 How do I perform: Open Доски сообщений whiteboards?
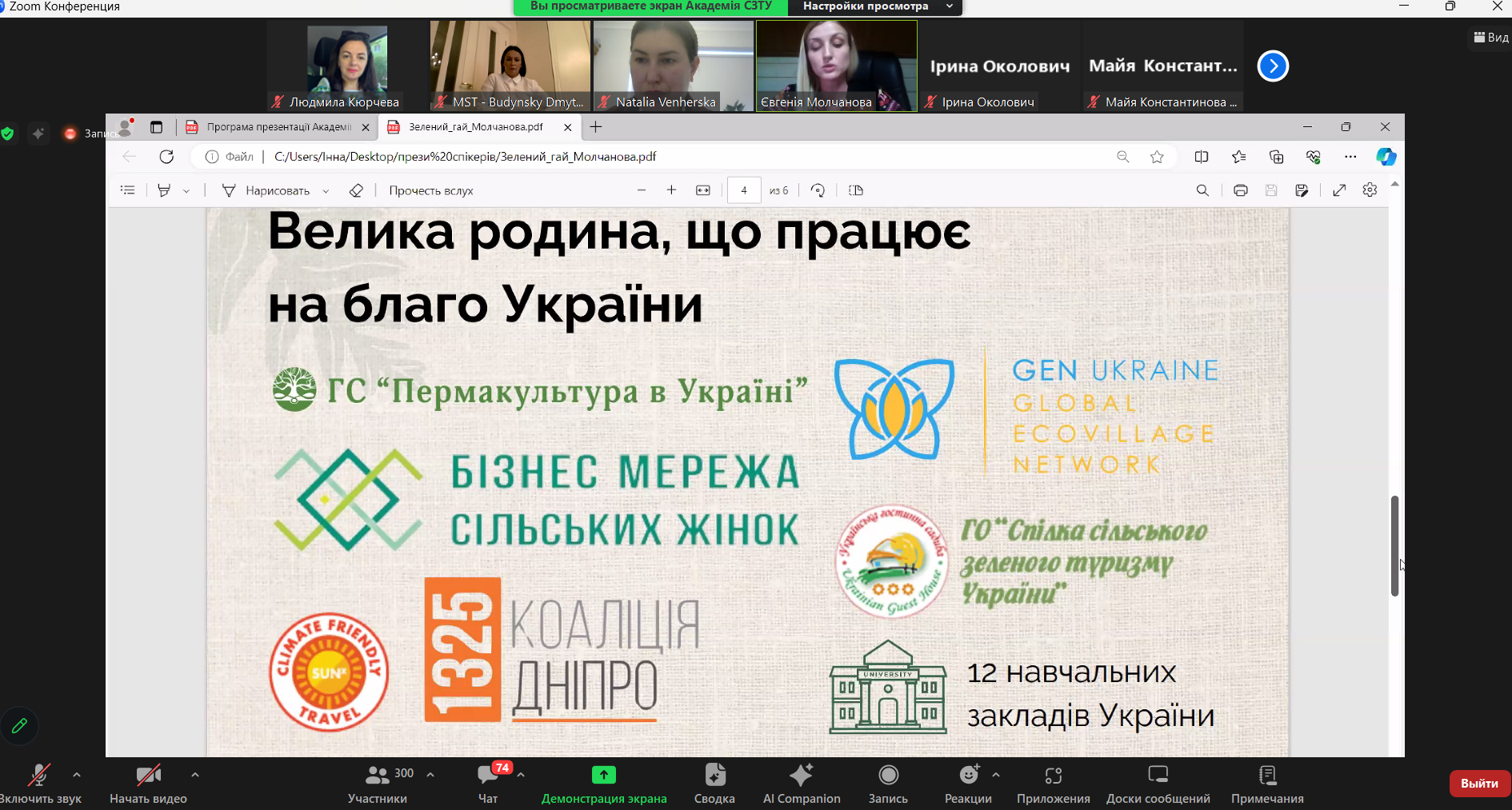(x=1158, y=784)
